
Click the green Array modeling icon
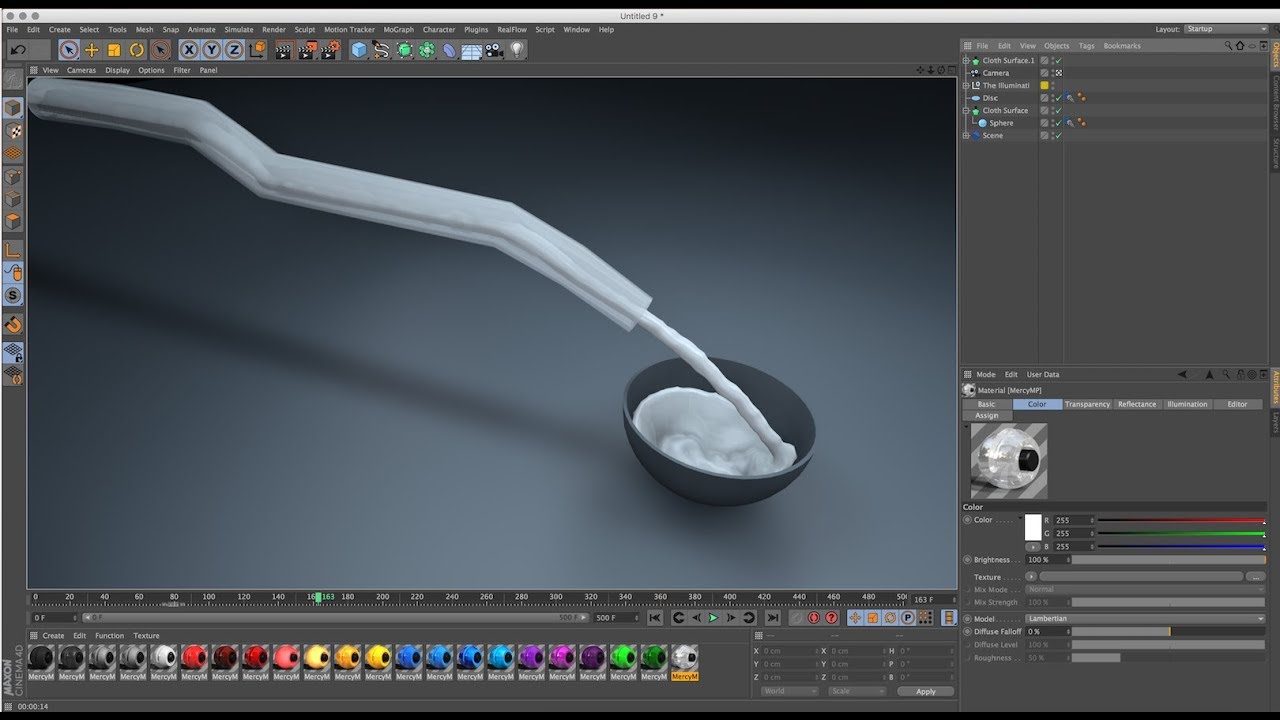[427, 50]
